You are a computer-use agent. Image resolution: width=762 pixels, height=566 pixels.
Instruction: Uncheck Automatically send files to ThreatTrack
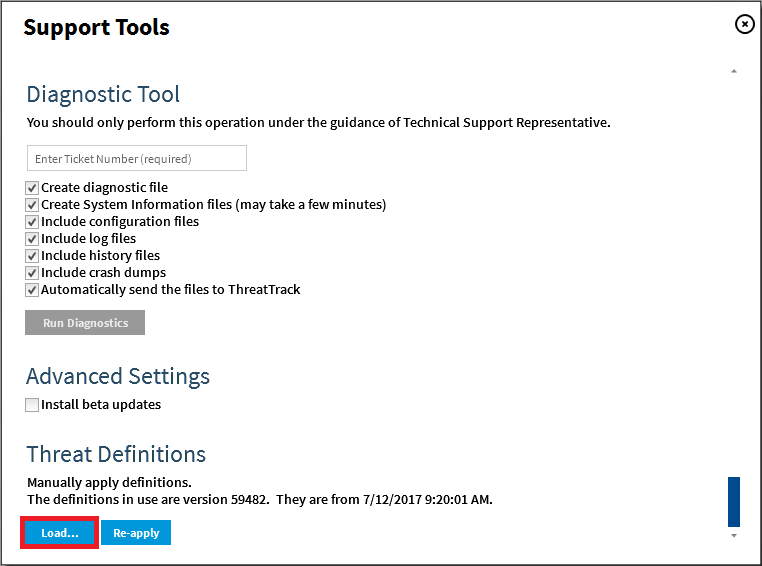33,290
